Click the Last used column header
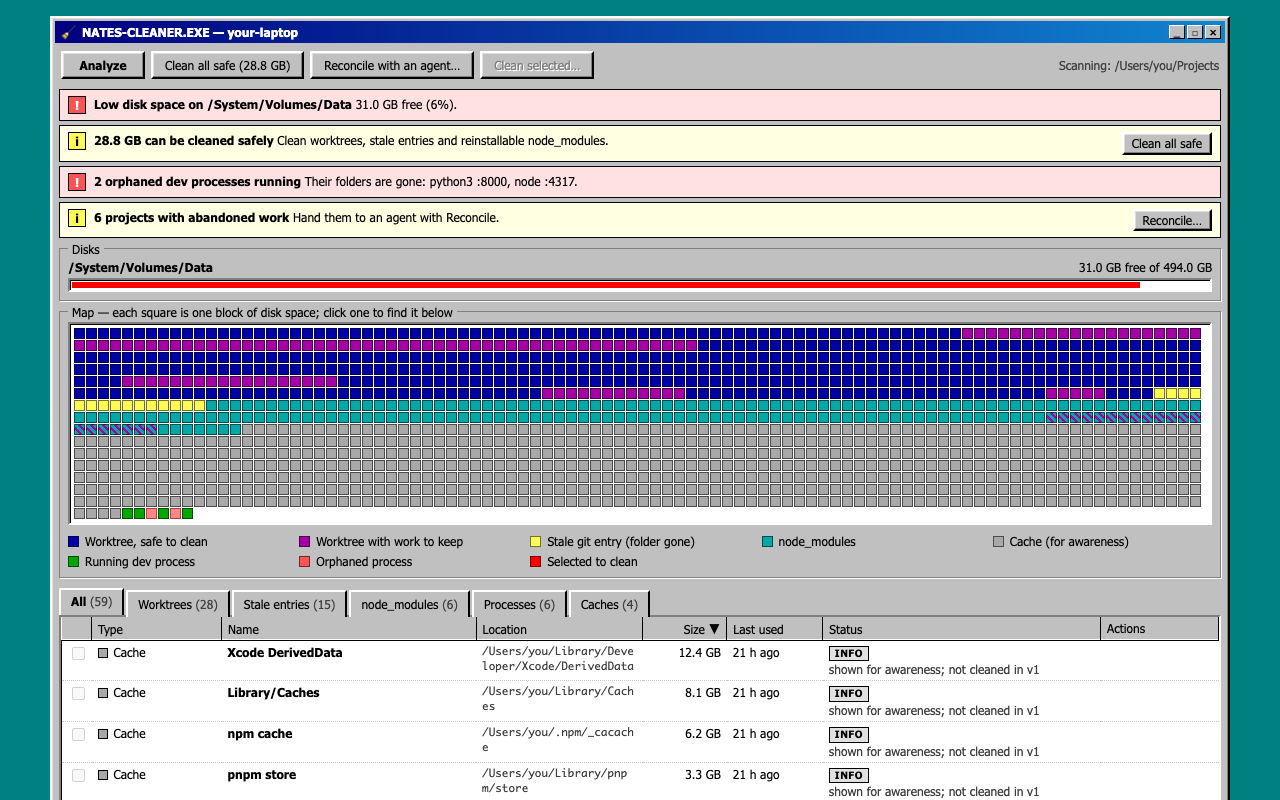 click(x=774, y=629)
